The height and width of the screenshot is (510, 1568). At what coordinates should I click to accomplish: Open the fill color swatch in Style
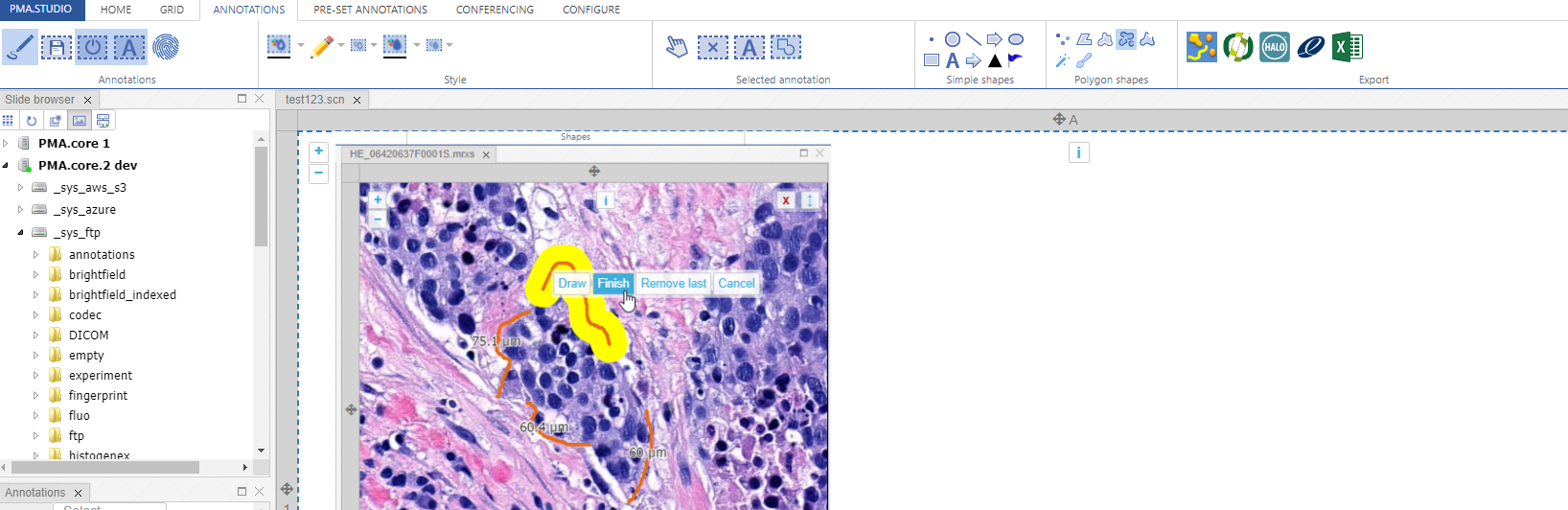279,46
